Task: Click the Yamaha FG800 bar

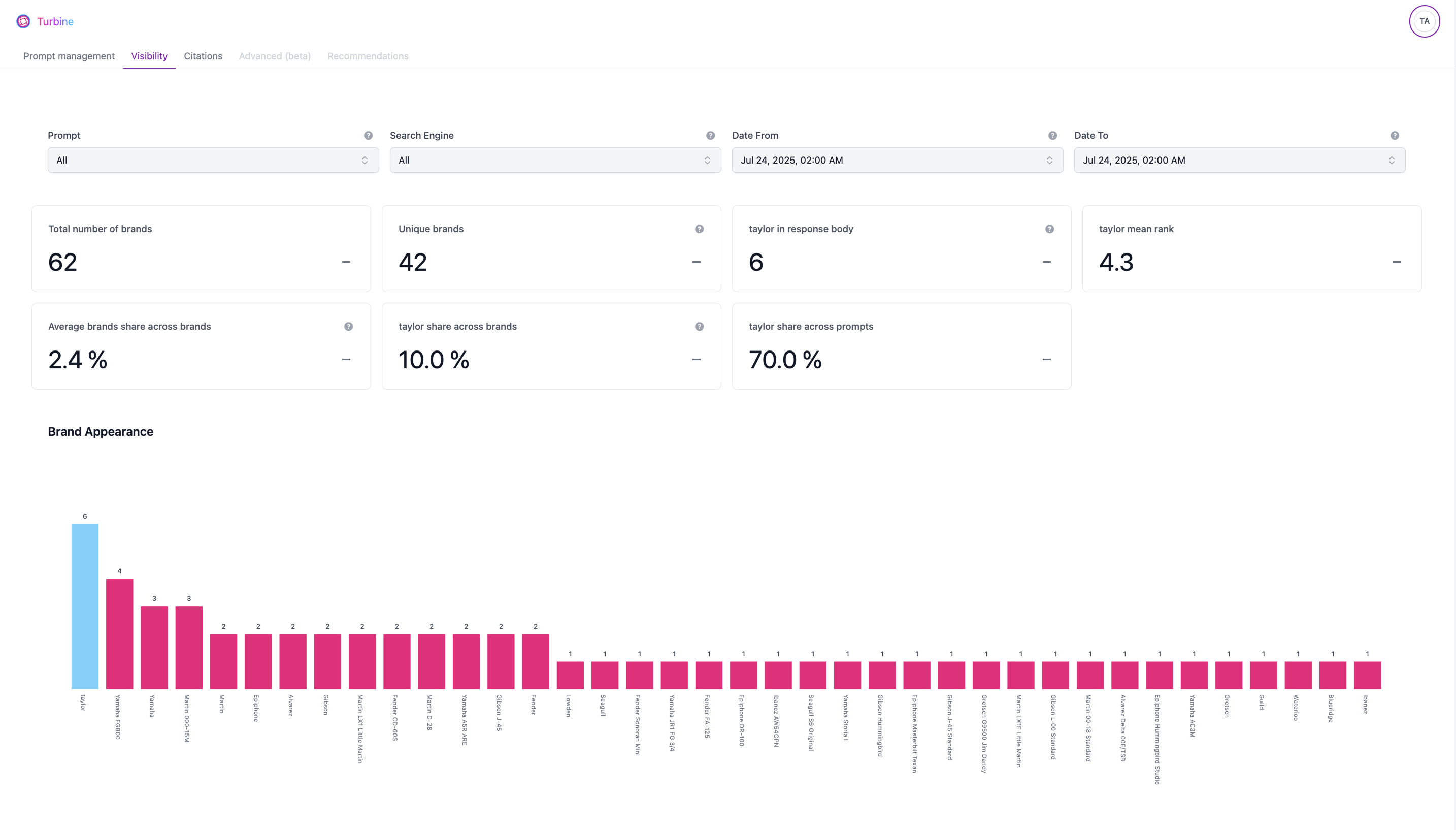Action: click(x=120, y=634)
